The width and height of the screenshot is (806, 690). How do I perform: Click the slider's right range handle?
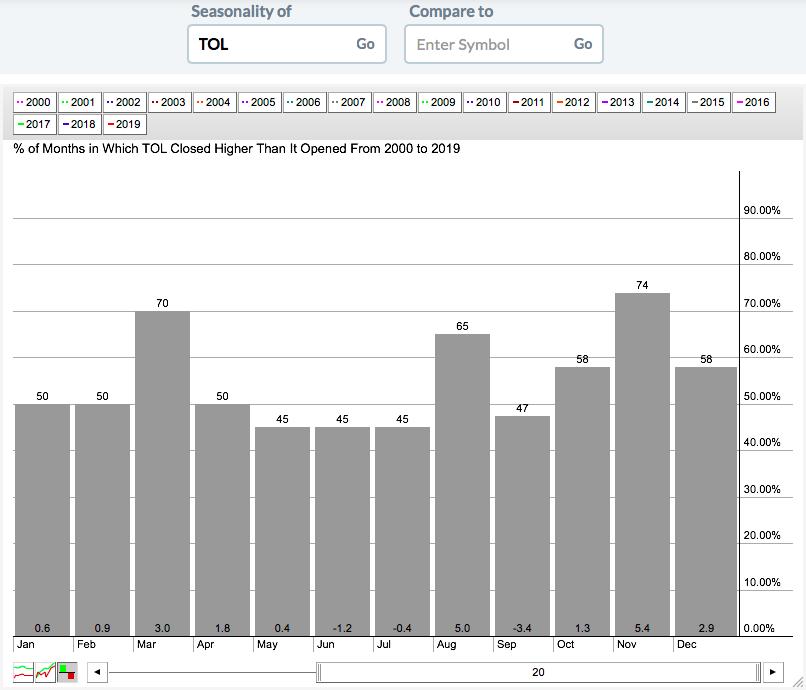[x=758, y=672]
